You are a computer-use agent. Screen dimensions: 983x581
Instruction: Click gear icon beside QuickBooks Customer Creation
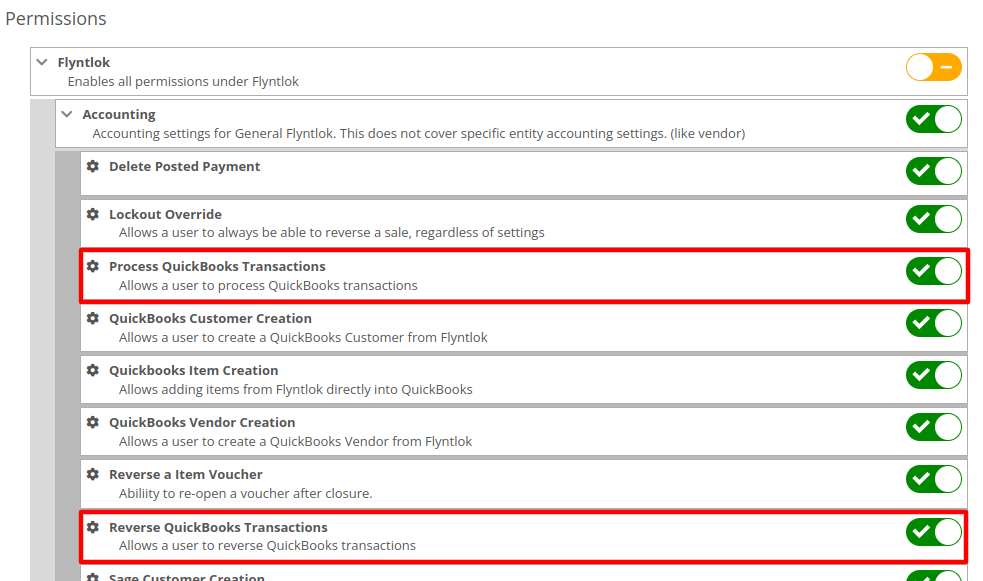(93, 318)
